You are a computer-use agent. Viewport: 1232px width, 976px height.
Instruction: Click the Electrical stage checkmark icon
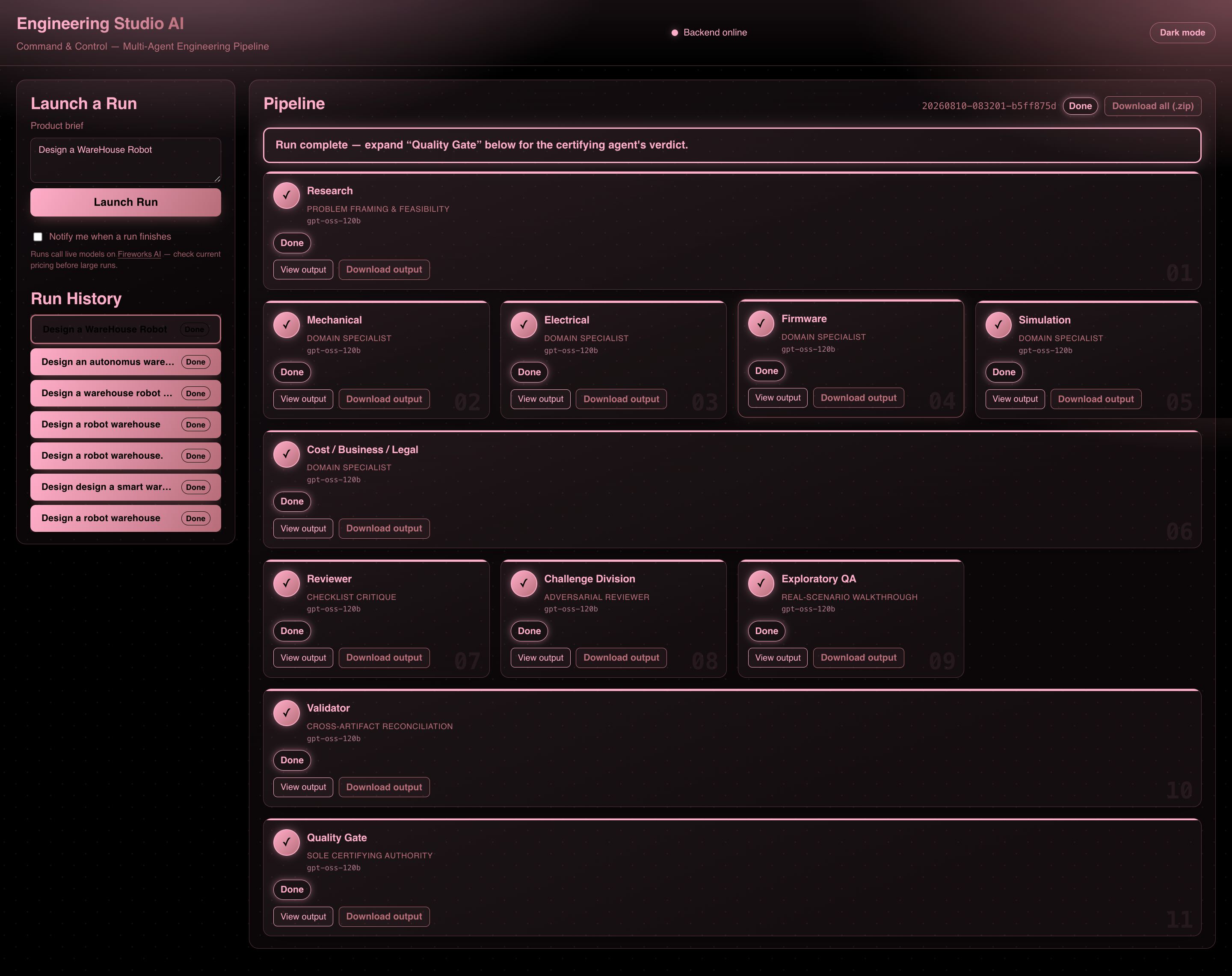524,325
